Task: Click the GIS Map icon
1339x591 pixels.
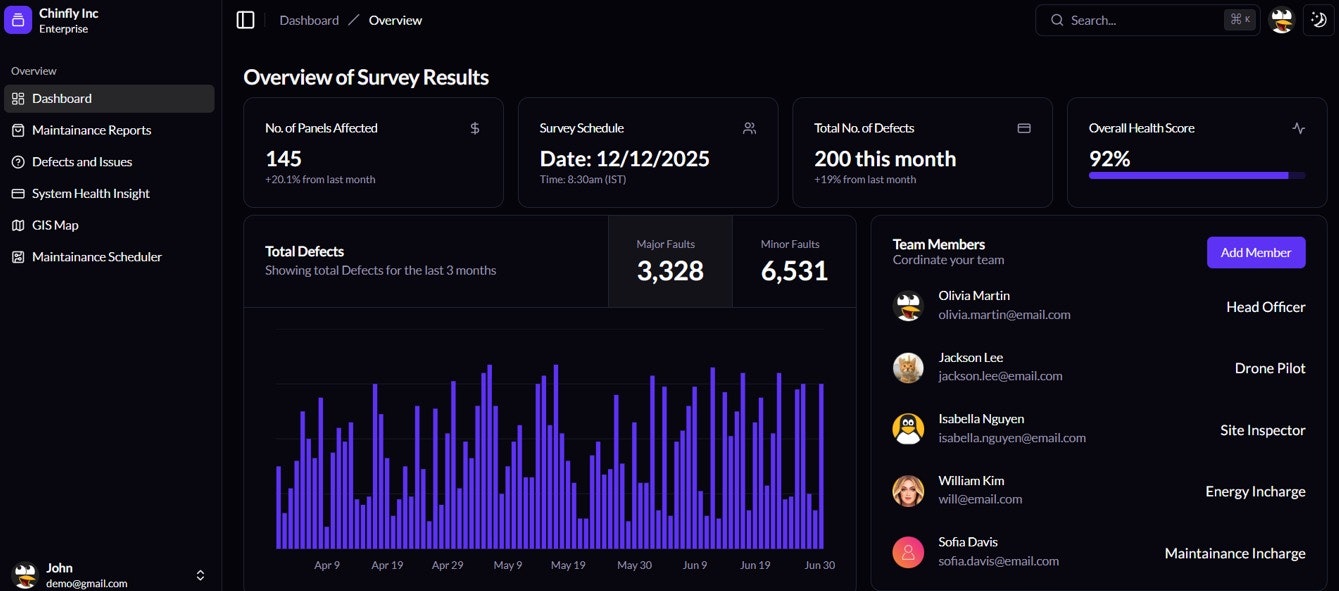Action: click(x=18, y=225)
